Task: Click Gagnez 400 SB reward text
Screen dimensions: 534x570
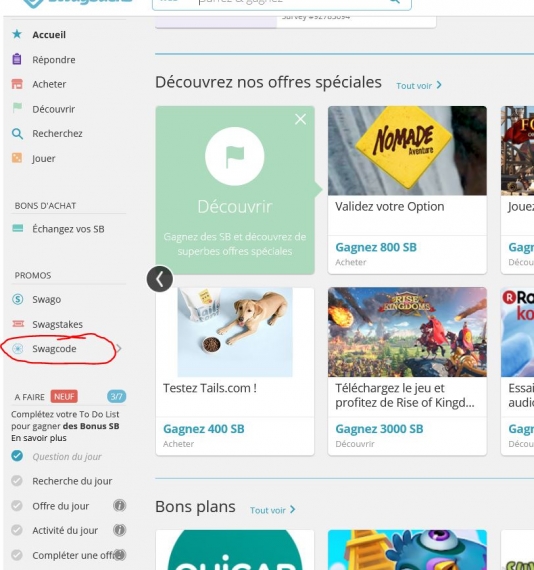Action: point(204,429)
